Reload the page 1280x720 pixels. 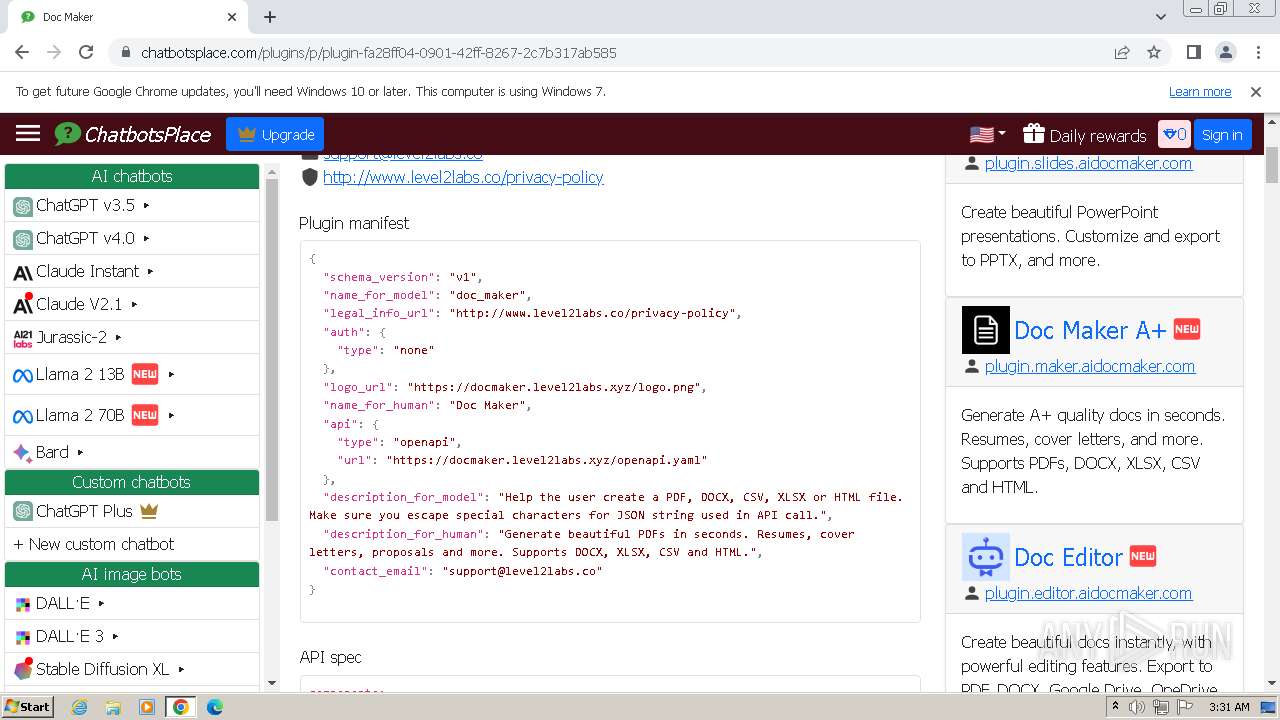[86, 52]
